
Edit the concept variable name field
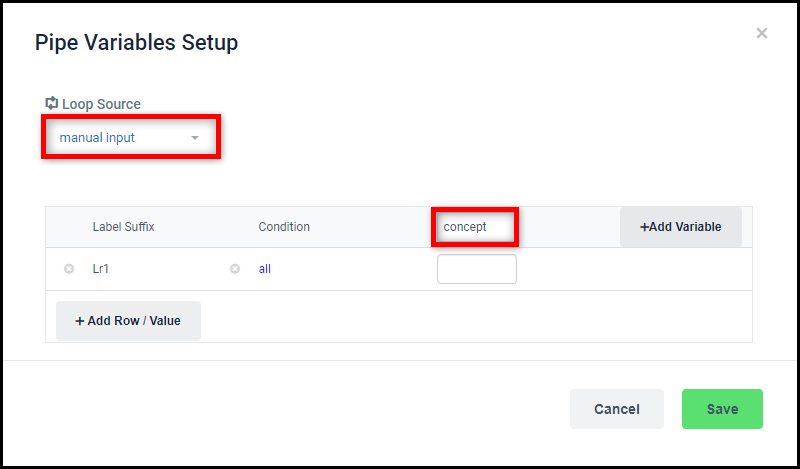pyautogui.click(x=475, y=227)
